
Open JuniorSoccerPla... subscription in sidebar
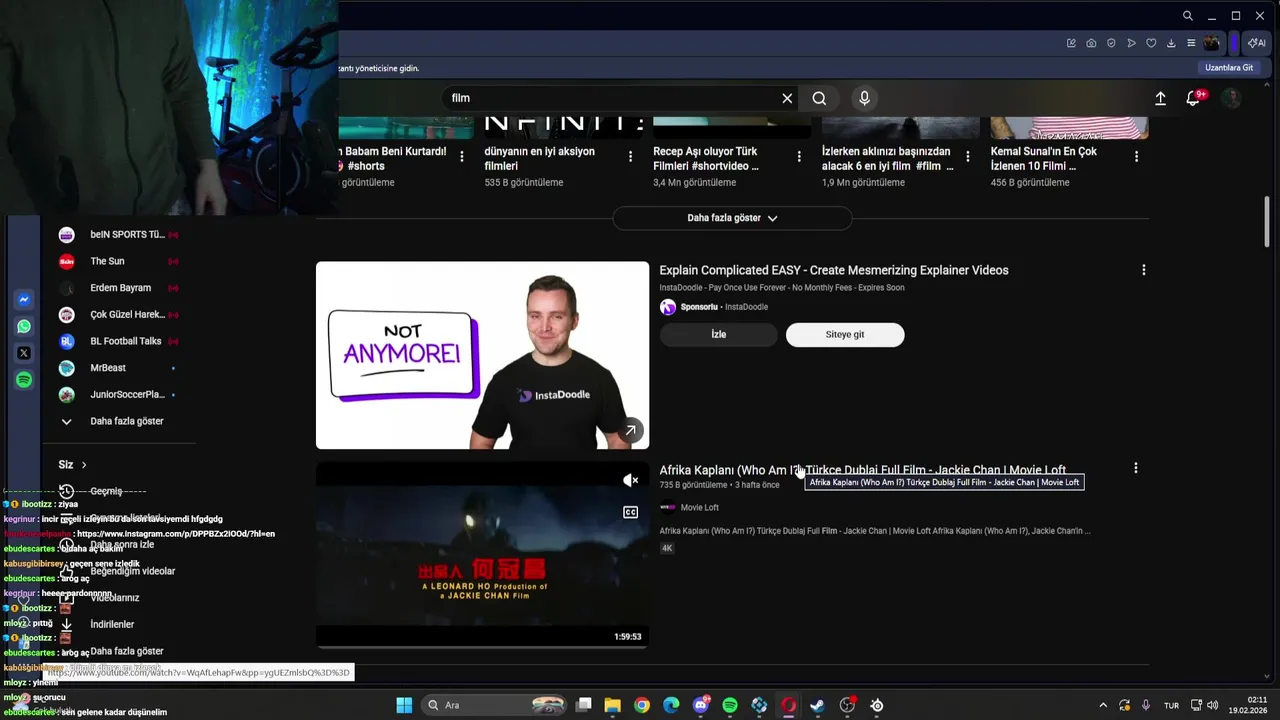pos(118,394)
